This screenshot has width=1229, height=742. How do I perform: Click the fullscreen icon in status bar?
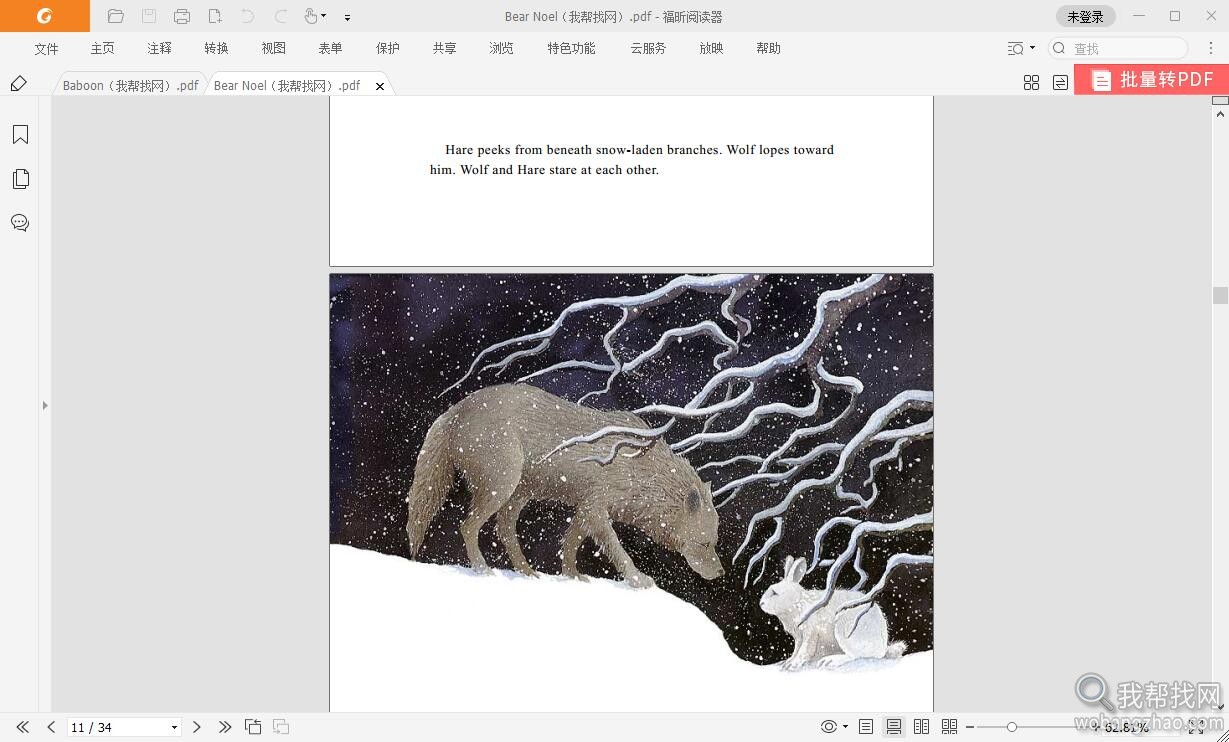click(x=1197, y=727)
